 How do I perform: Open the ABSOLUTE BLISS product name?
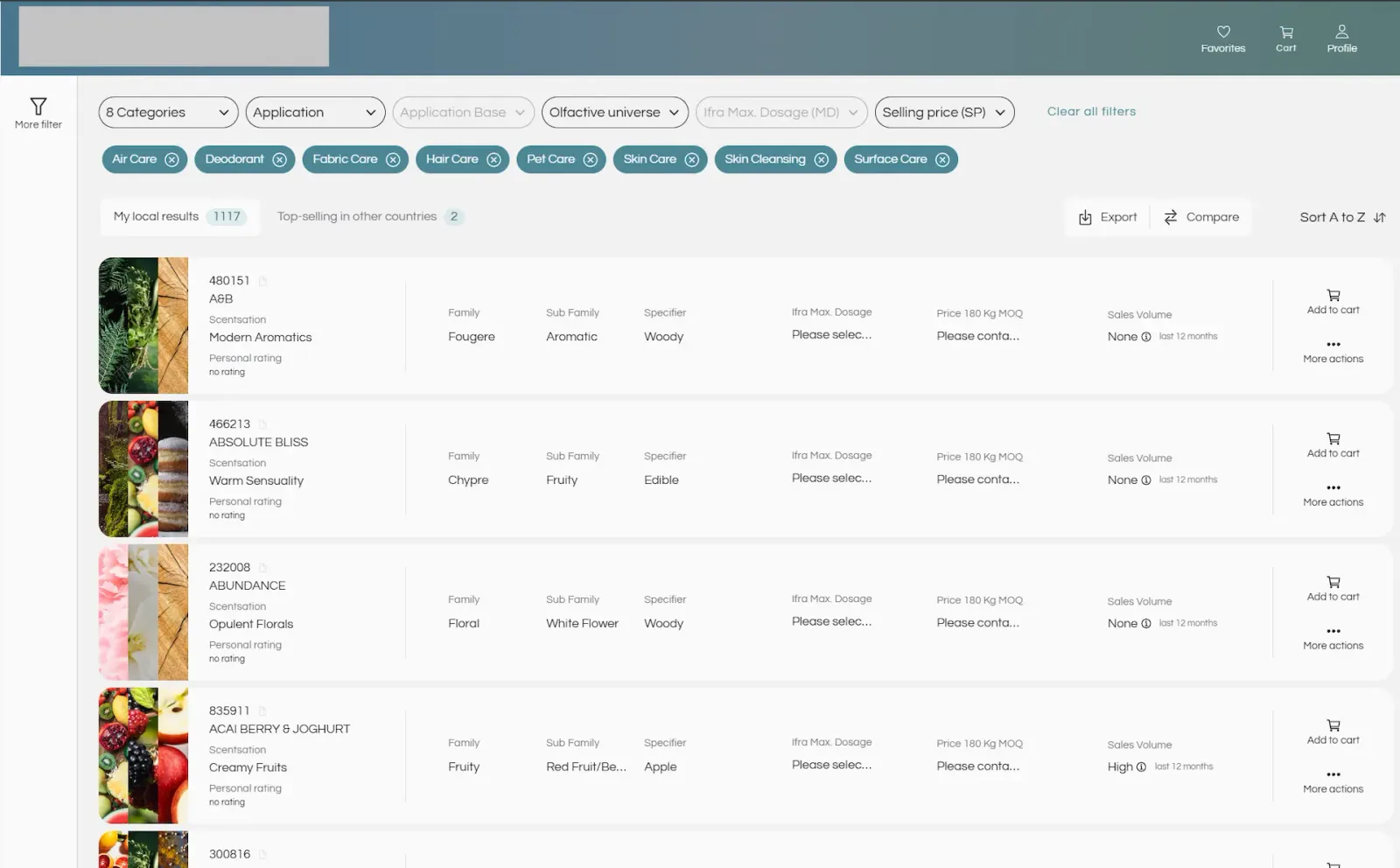click(258, 442)
